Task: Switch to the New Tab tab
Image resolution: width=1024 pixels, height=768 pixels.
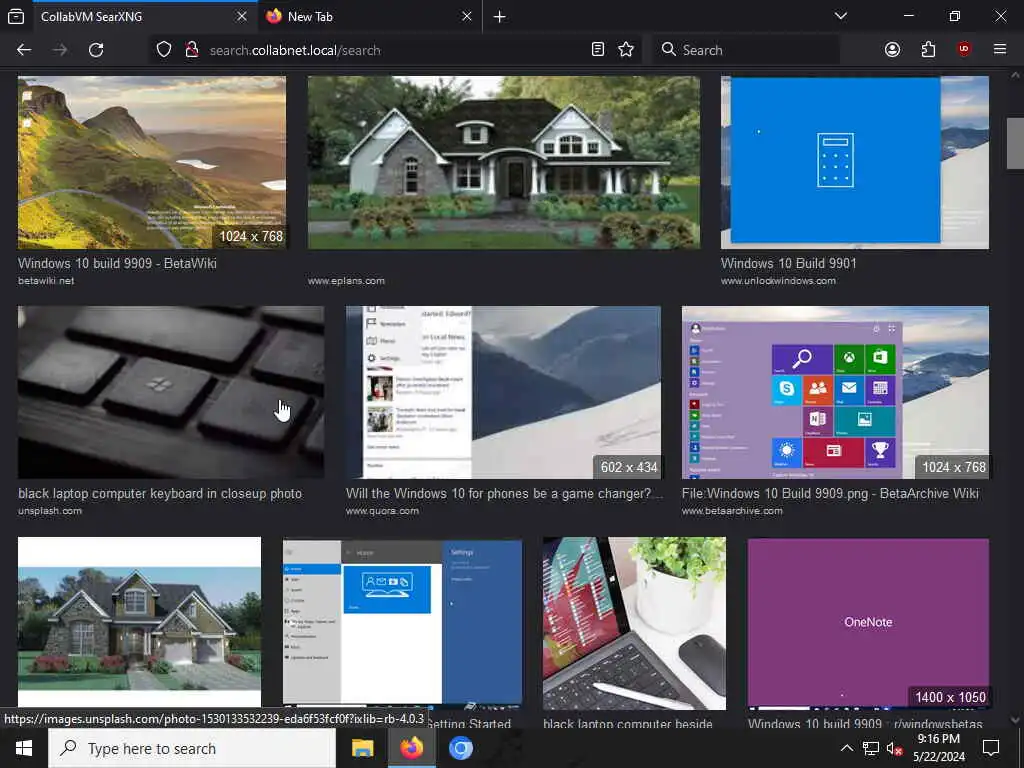Action: 370,16
